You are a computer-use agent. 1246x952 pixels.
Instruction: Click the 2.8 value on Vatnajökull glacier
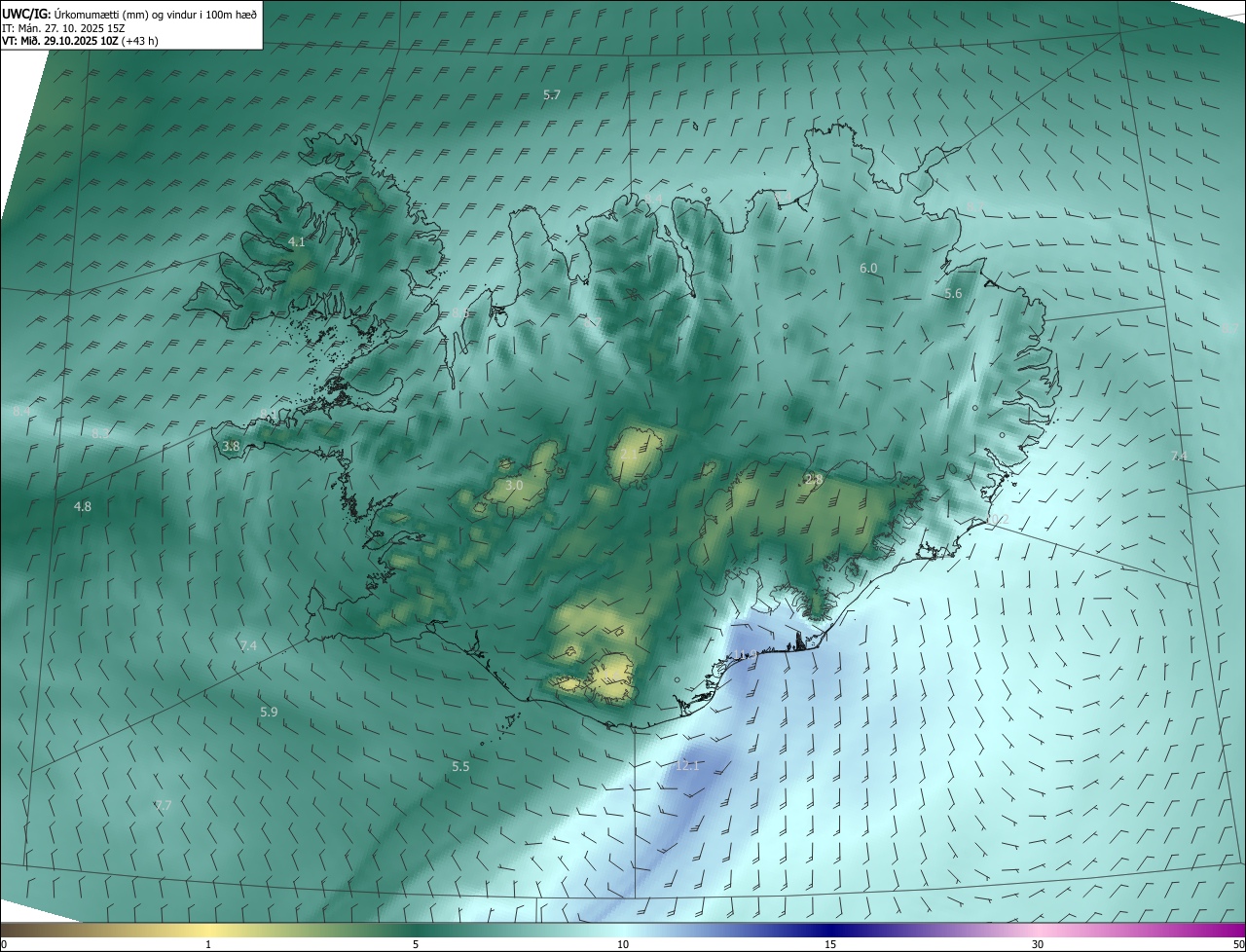(x=815, y=479)
